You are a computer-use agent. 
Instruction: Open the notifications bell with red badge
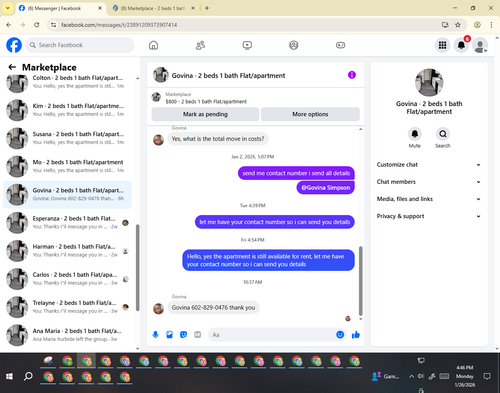click(461, 45)
